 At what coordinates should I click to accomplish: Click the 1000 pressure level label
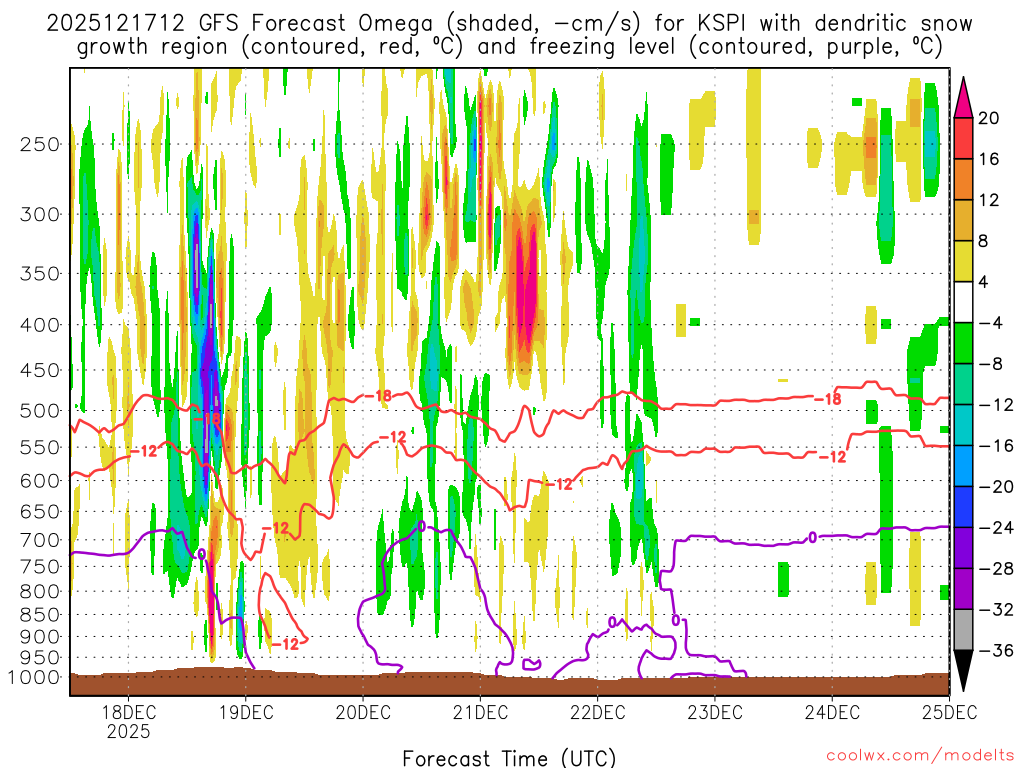[34, 677]
